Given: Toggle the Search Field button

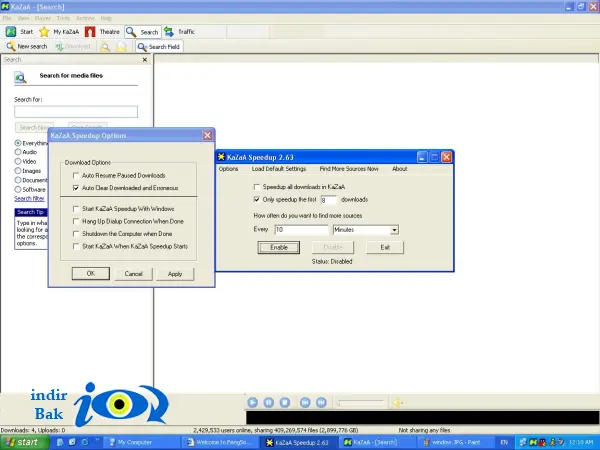Looking at the screenshot, I should point(159,47).
